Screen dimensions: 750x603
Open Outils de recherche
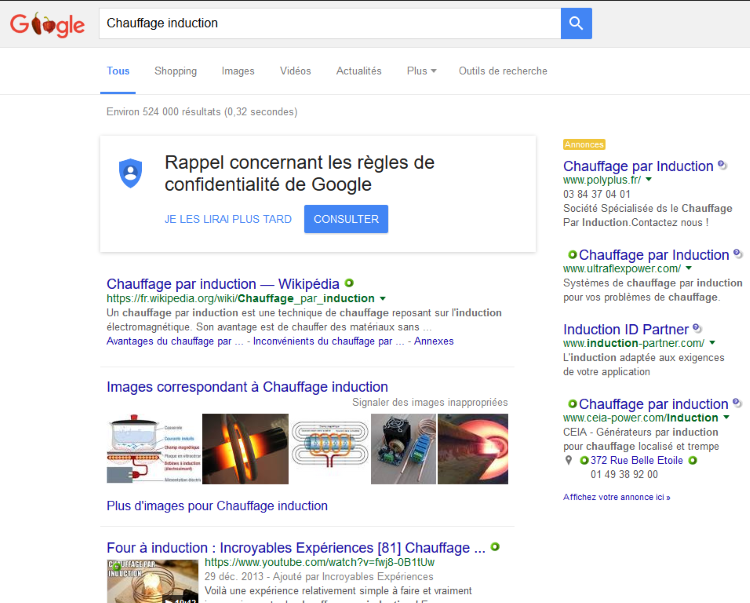pyautogui.click(x=503, y=71)
